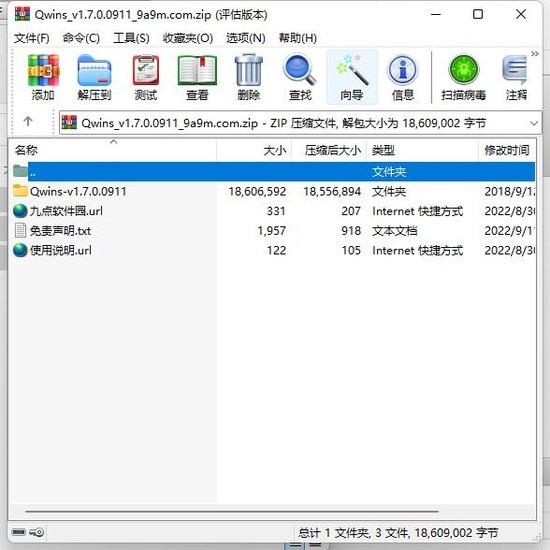Click the 删除 (Delete) trash icon
Viewport: 550px width, 550px height.
click(x=249, y=77)
